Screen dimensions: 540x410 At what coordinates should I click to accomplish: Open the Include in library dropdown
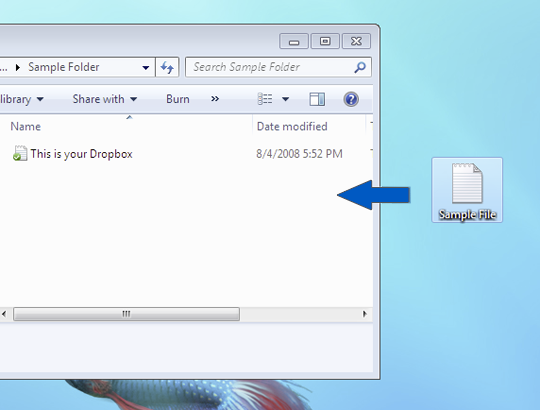coord(22,99)
